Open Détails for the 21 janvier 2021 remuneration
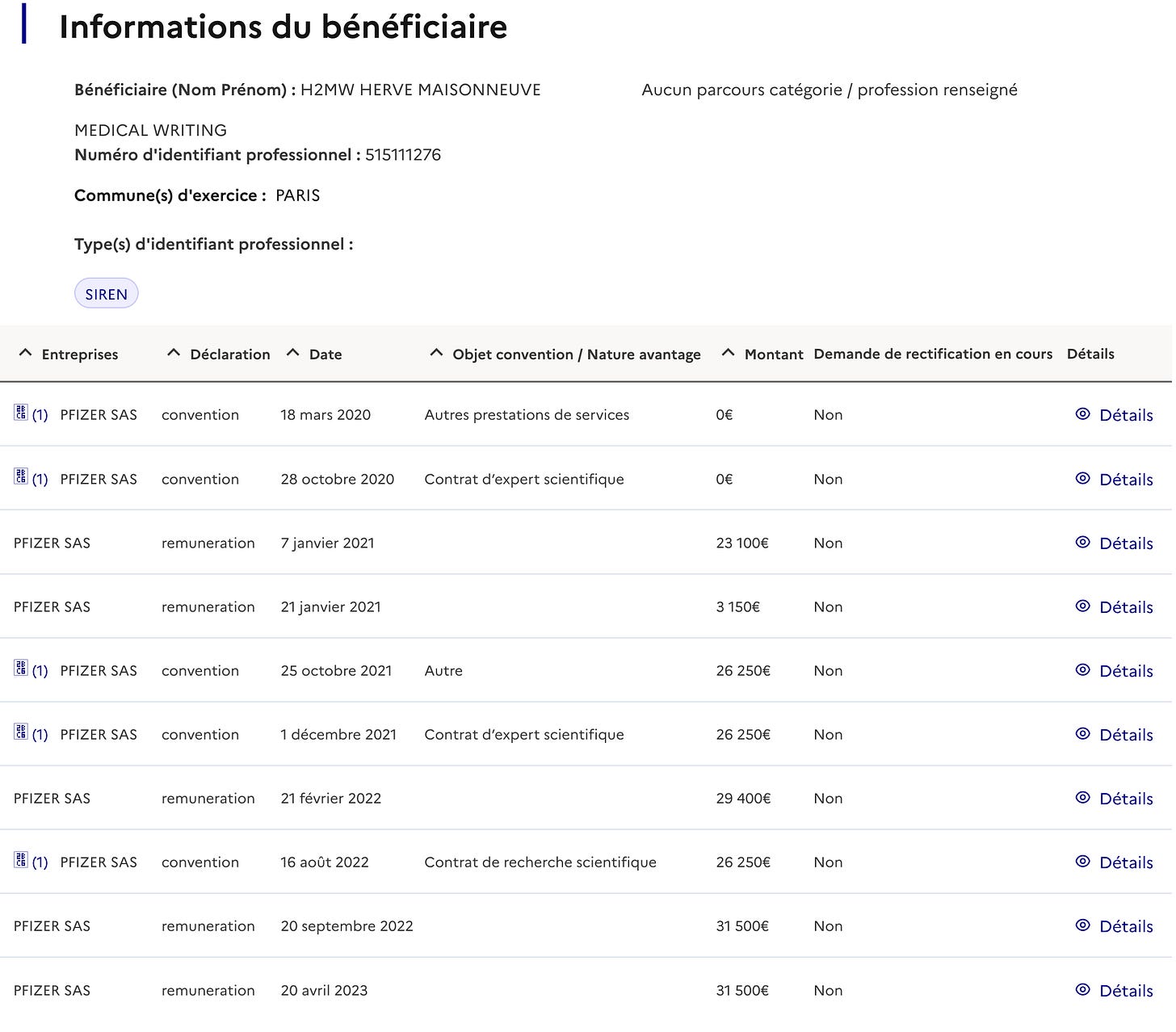The height and width of the screenshot is (1032, 1176). tap(1126, 607)
